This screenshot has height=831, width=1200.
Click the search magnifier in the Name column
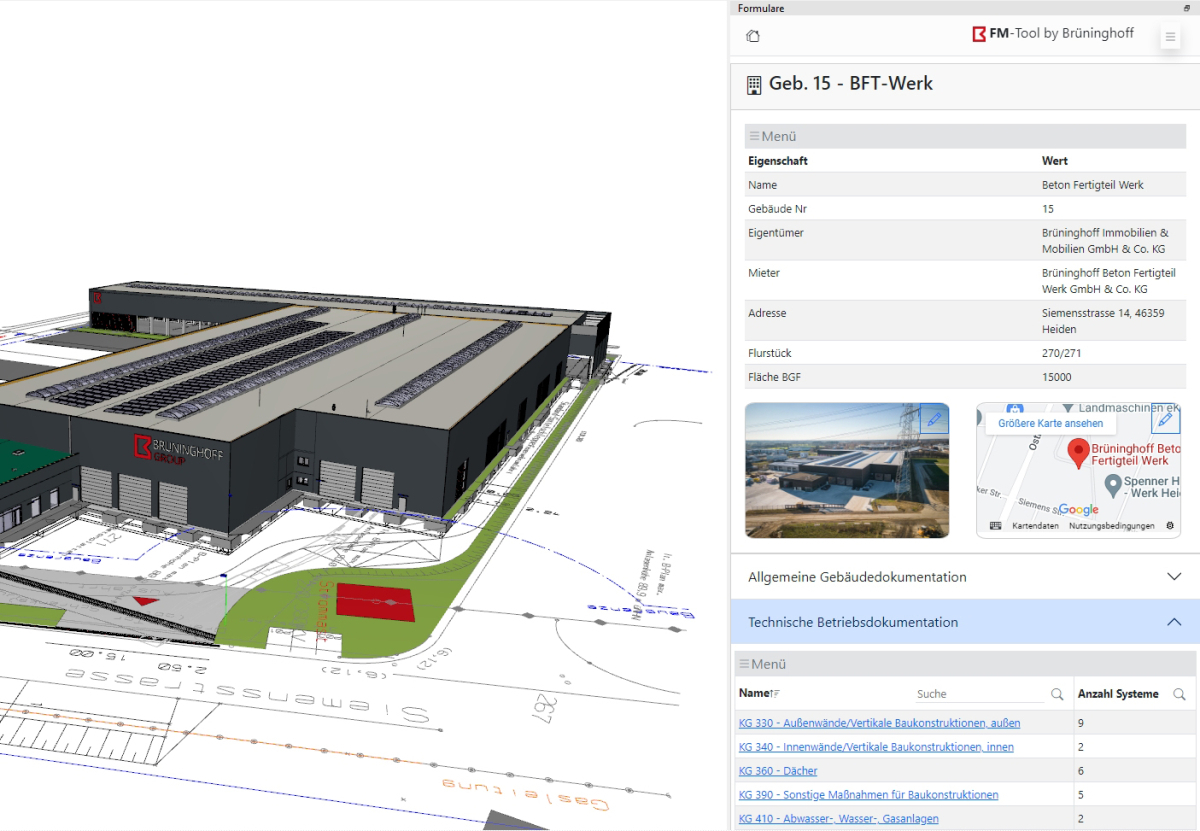(1057, 694)
